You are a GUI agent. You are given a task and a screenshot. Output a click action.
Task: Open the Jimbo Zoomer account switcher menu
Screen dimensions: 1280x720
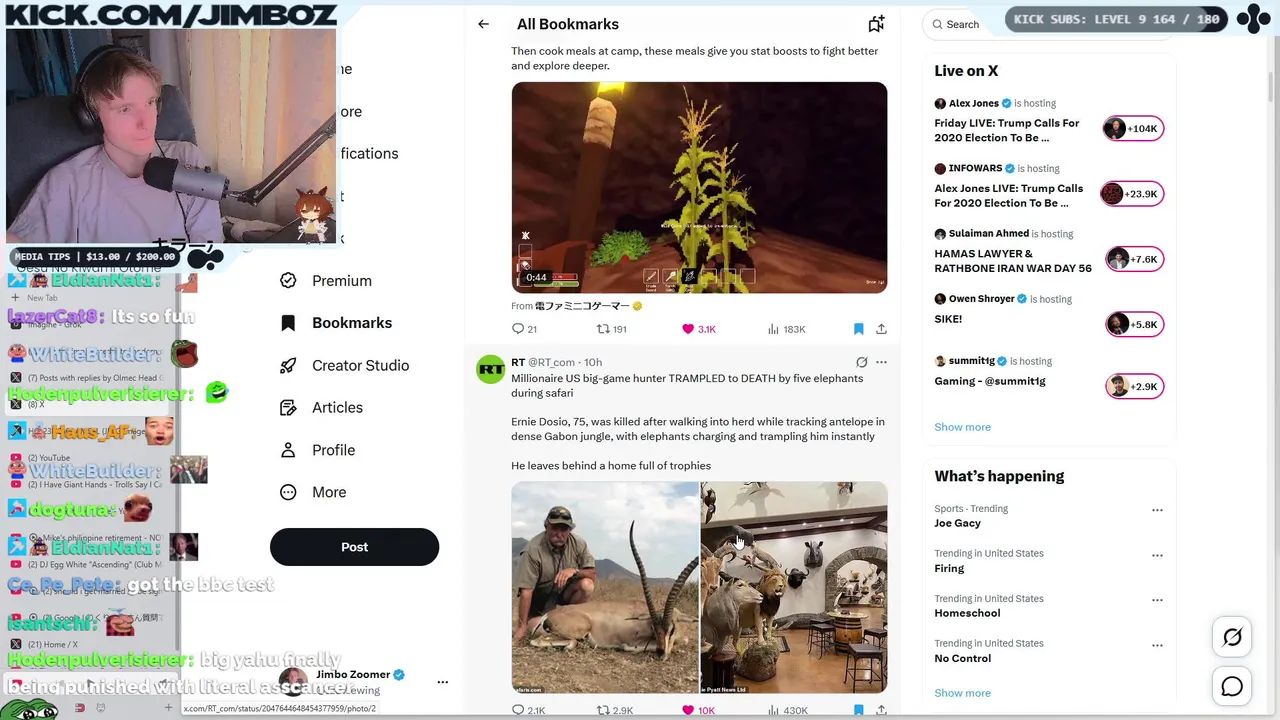click(442, 682)
